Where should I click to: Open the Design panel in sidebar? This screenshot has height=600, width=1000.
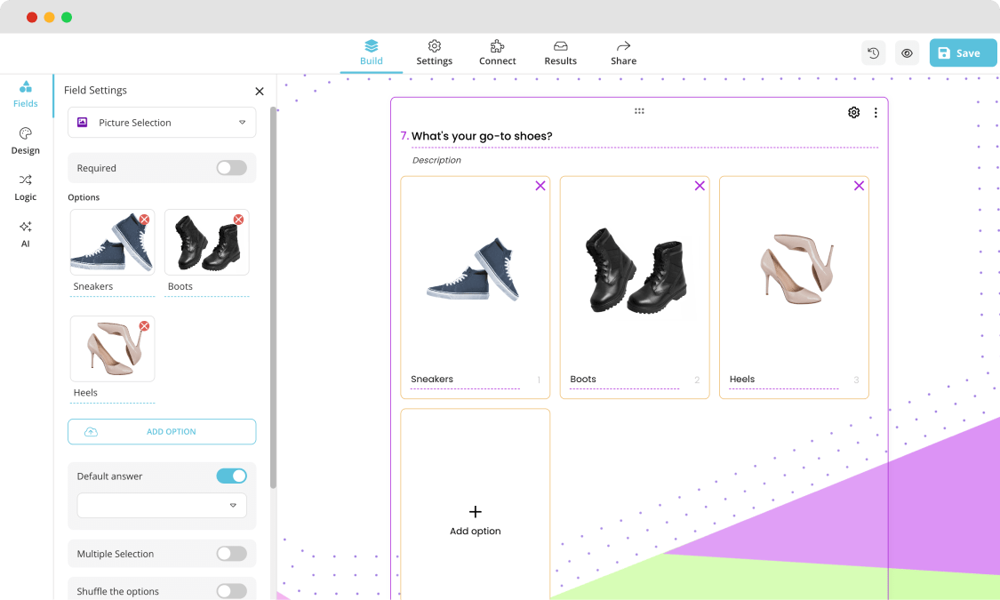tap(25, 140)
